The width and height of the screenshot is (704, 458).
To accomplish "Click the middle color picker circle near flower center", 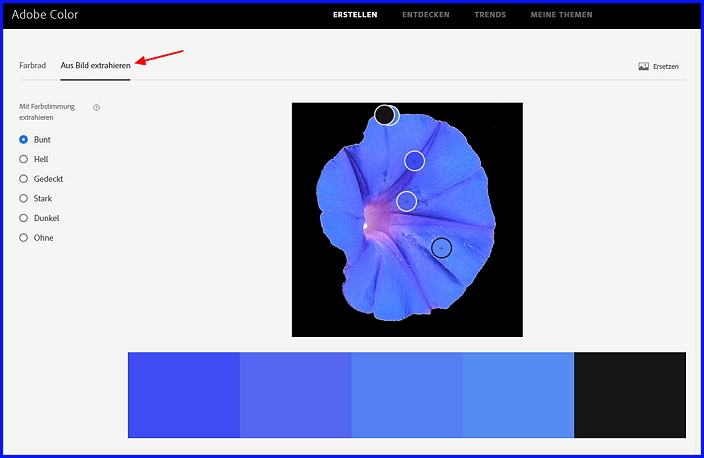I will pyautogui.click(x=406, y=201).
